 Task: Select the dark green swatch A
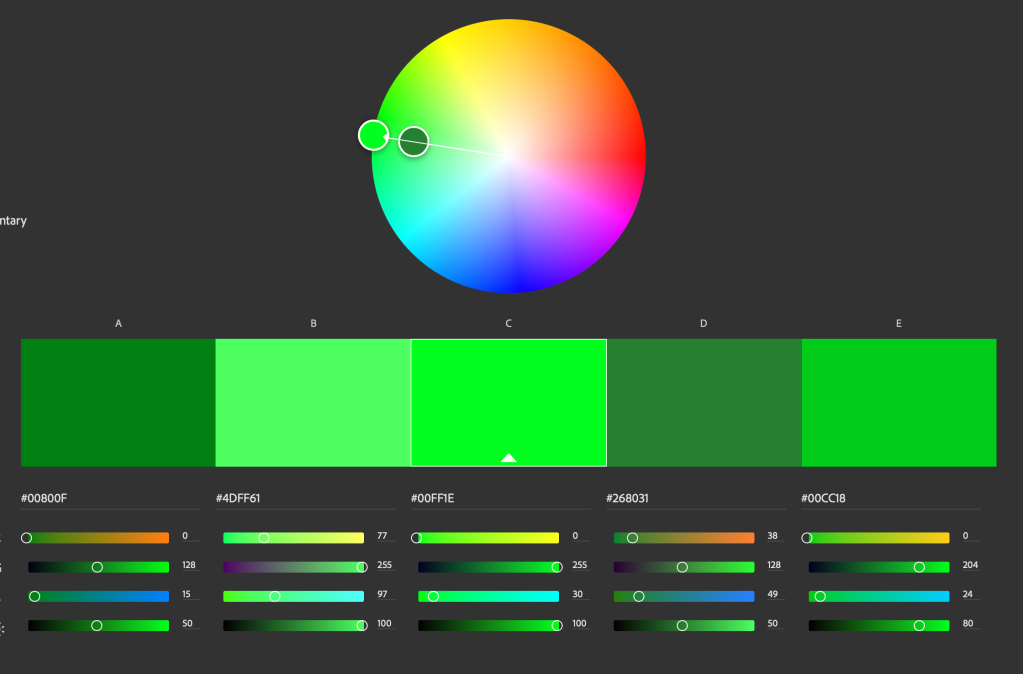118,402
